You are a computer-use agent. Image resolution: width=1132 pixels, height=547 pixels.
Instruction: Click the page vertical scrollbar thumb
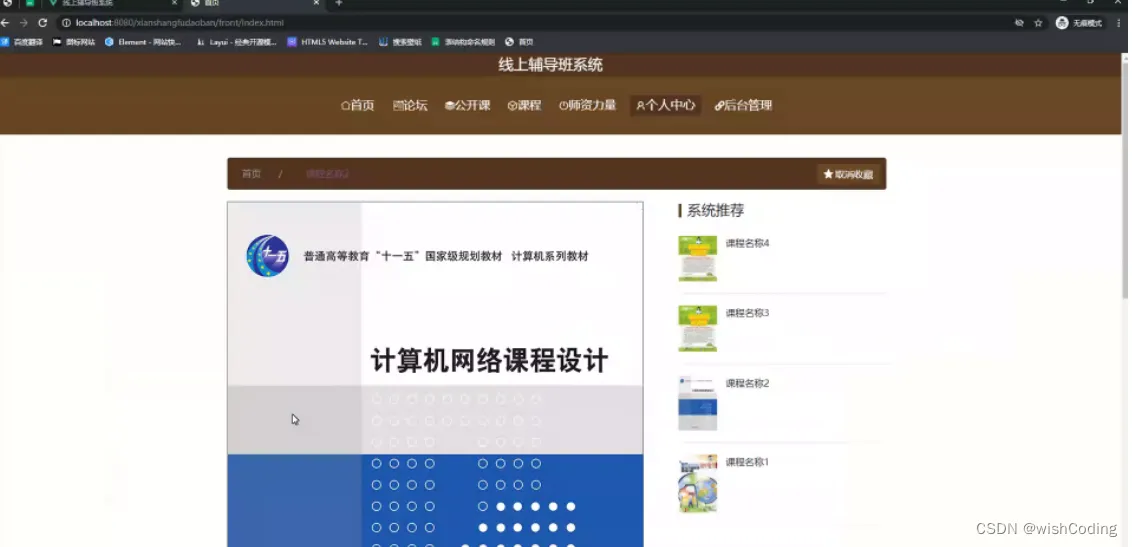click(x=1125, y=180)
